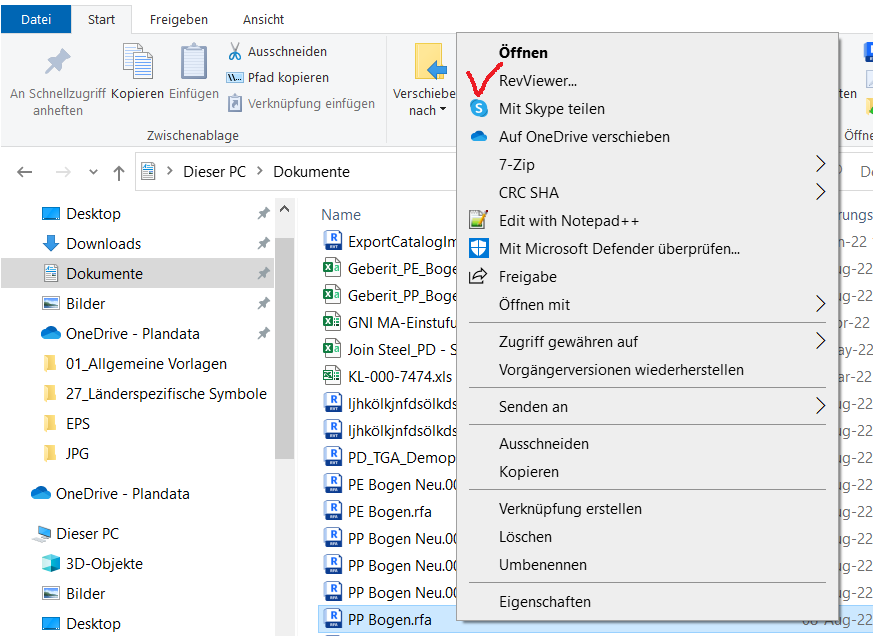Viewport: 873px width, 636px height.
Task: Click the Skype icon in context menu
Action: (x=479, y=108)
